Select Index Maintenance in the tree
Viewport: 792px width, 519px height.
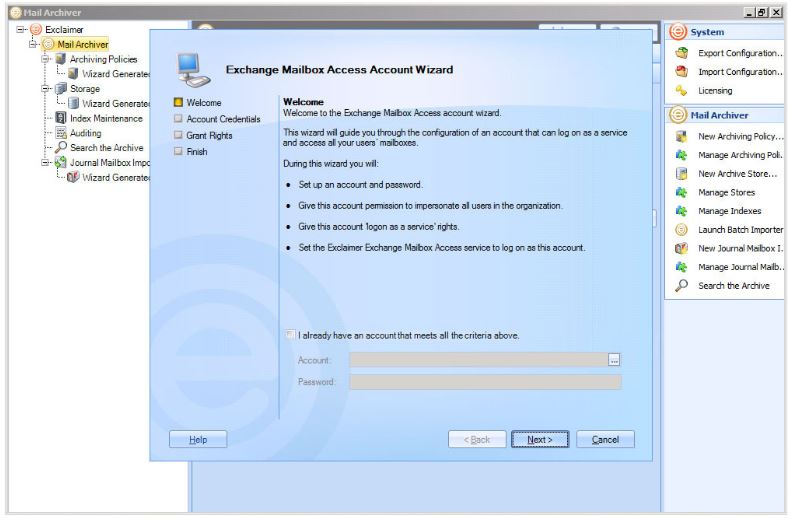point(106,118)
